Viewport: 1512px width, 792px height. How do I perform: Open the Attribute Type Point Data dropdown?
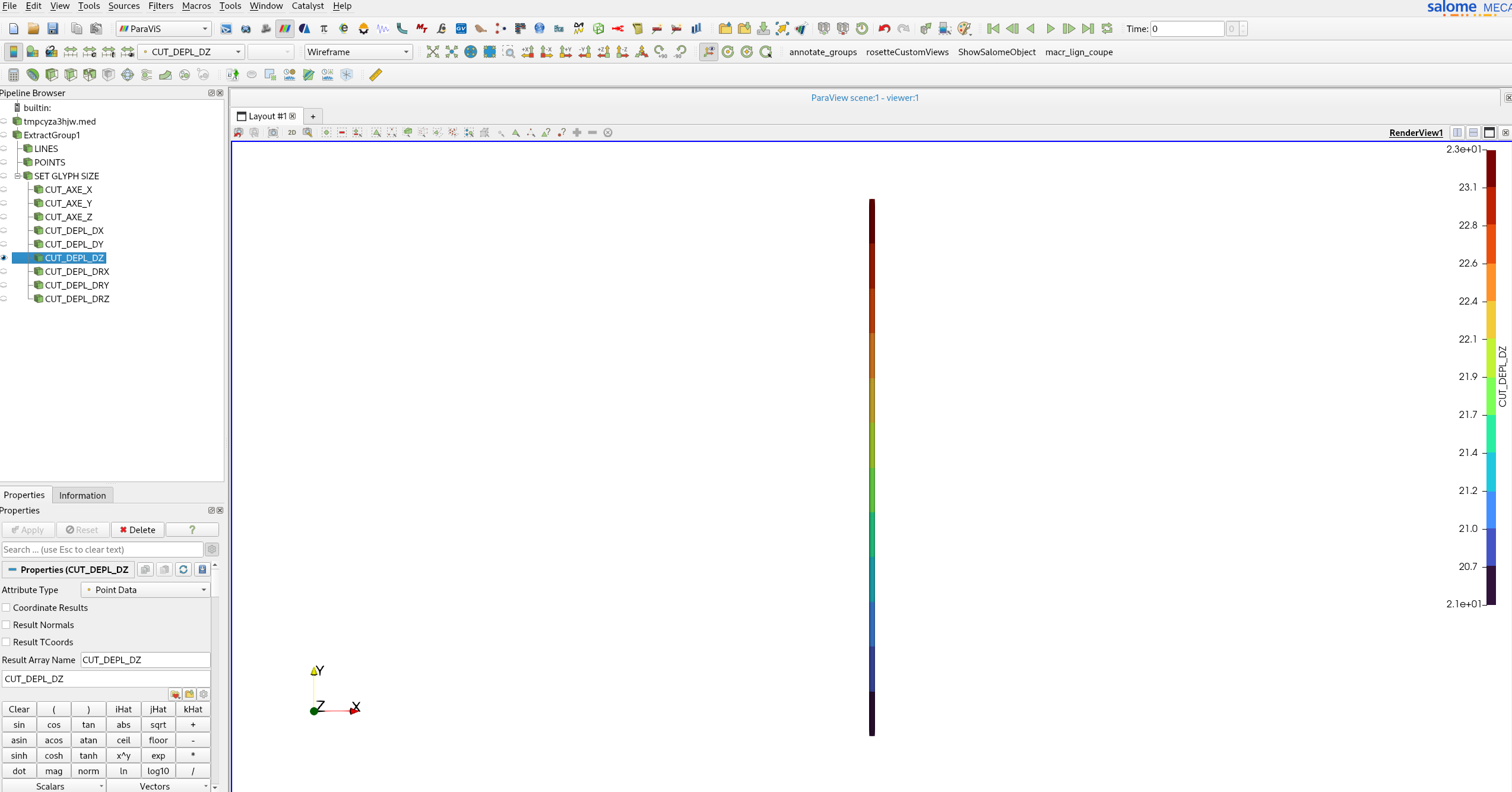click(145, 590)
